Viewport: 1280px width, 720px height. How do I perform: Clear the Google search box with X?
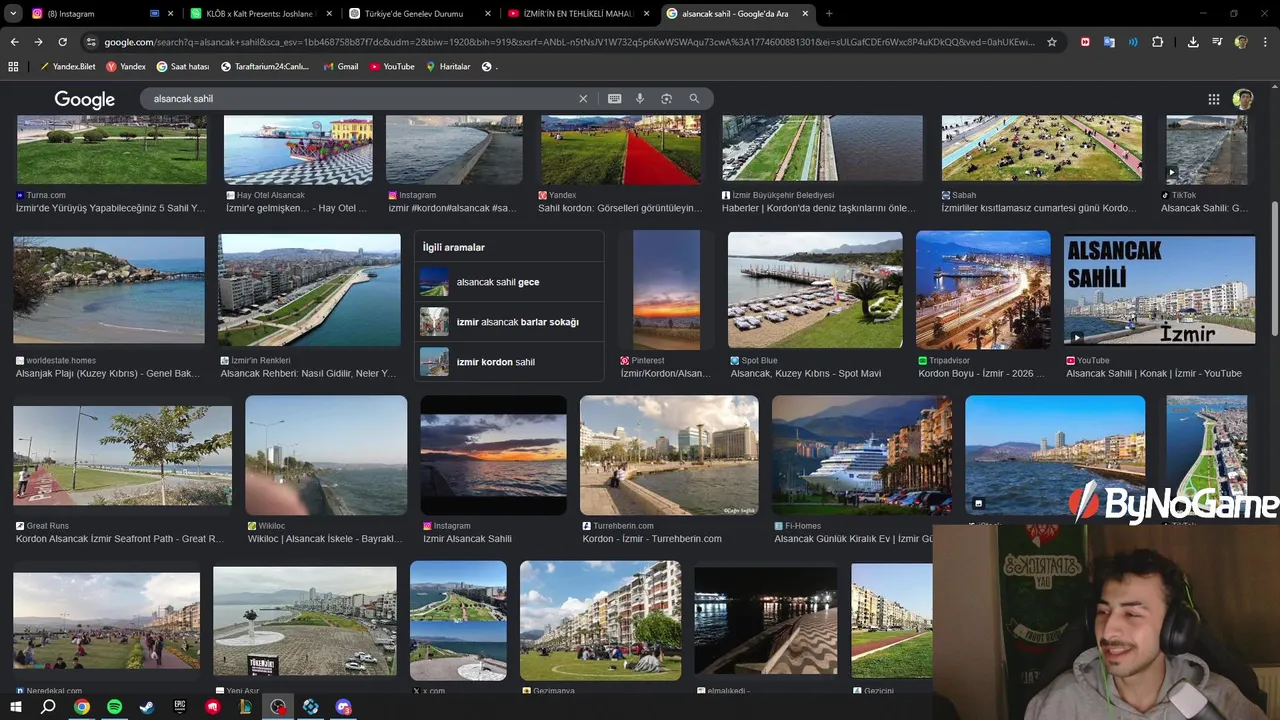coord(583,99)
